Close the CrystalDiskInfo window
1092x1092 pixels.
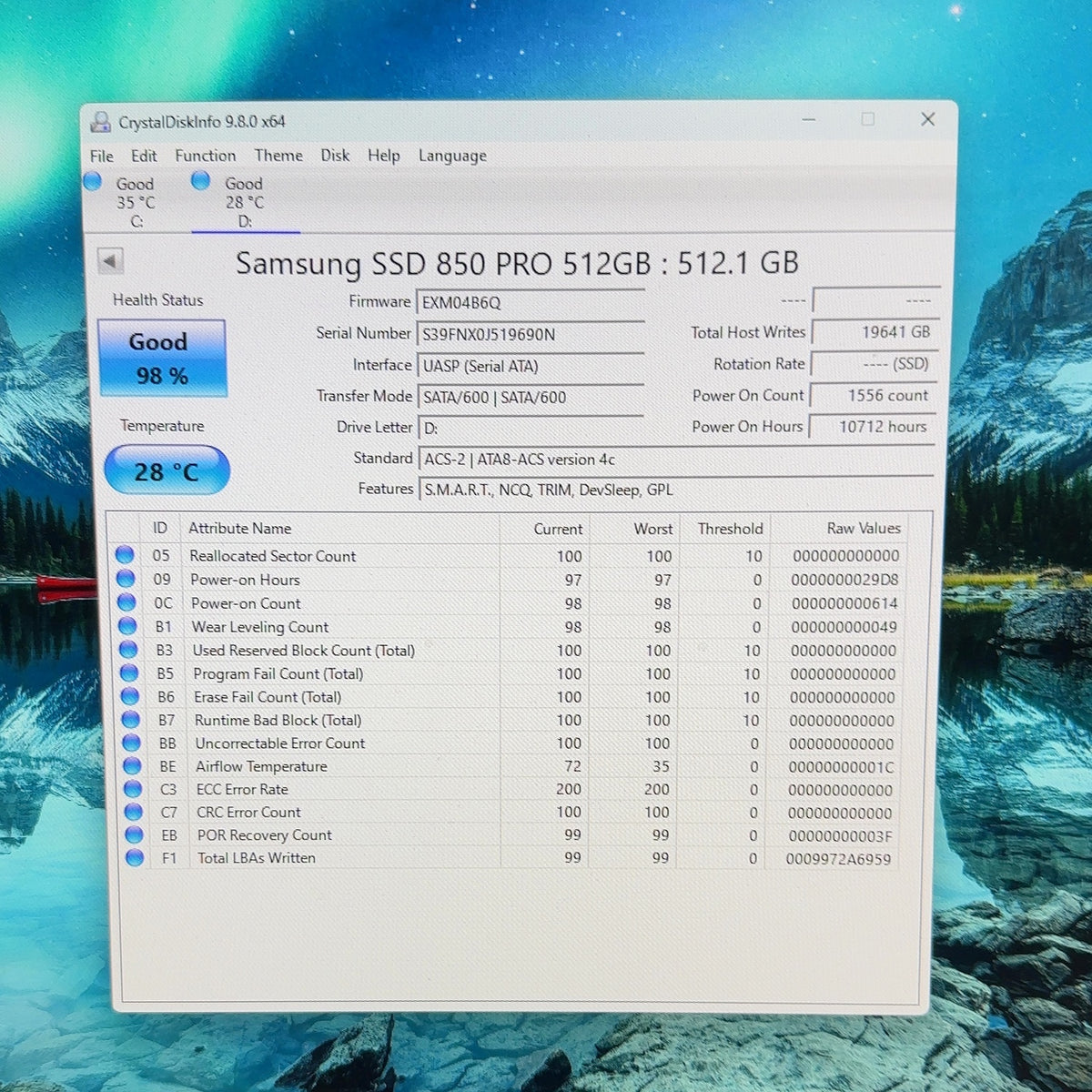(x=928, y=119)
